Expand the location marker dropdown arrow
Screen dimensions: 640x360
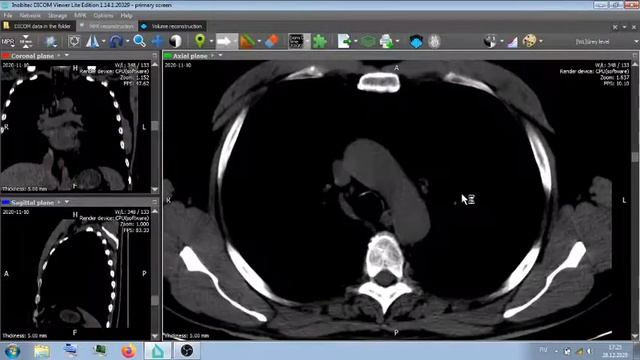pyautogui.click(x=211, y=42)
